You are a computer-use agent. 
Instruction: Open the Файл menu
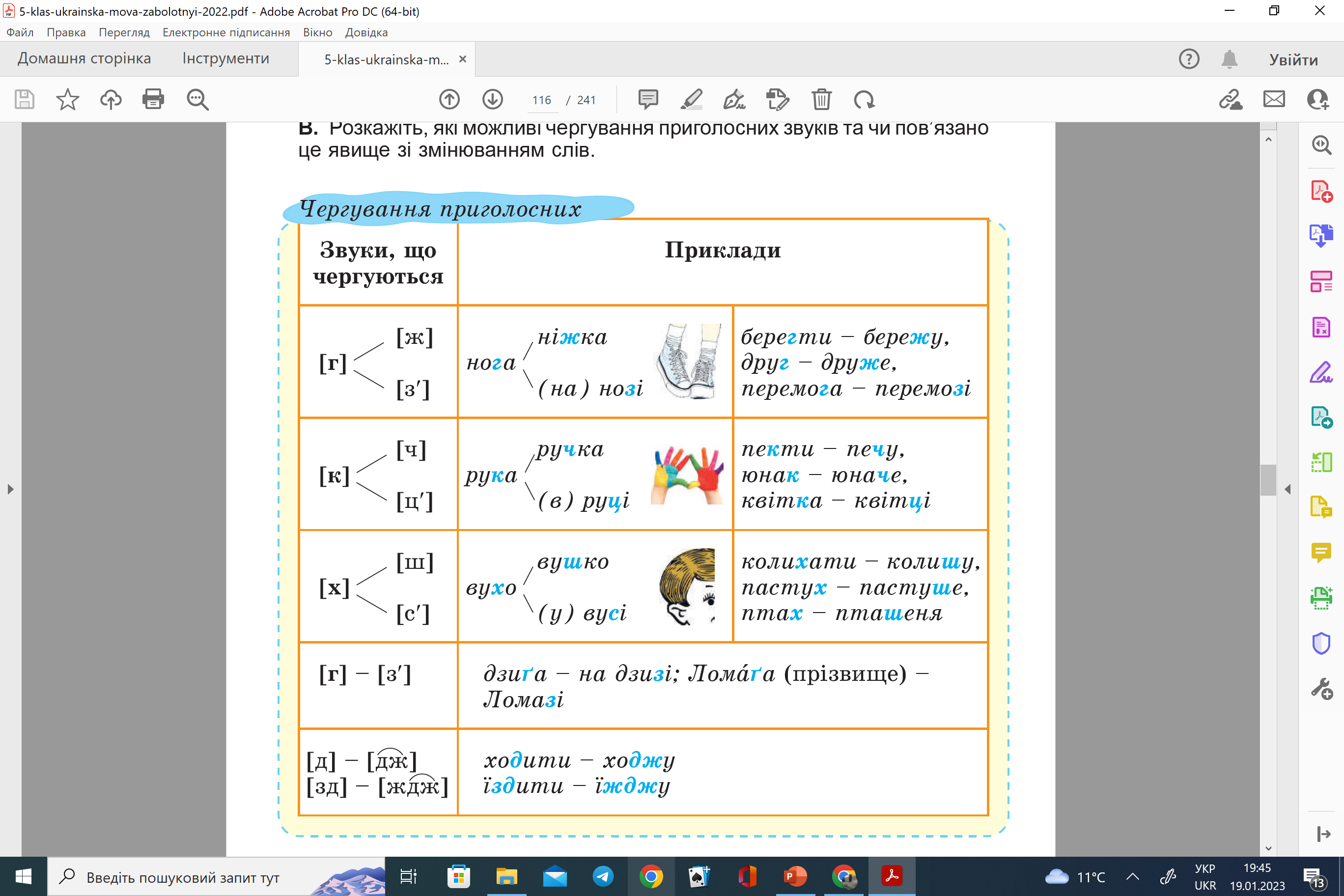click(20, 32)
